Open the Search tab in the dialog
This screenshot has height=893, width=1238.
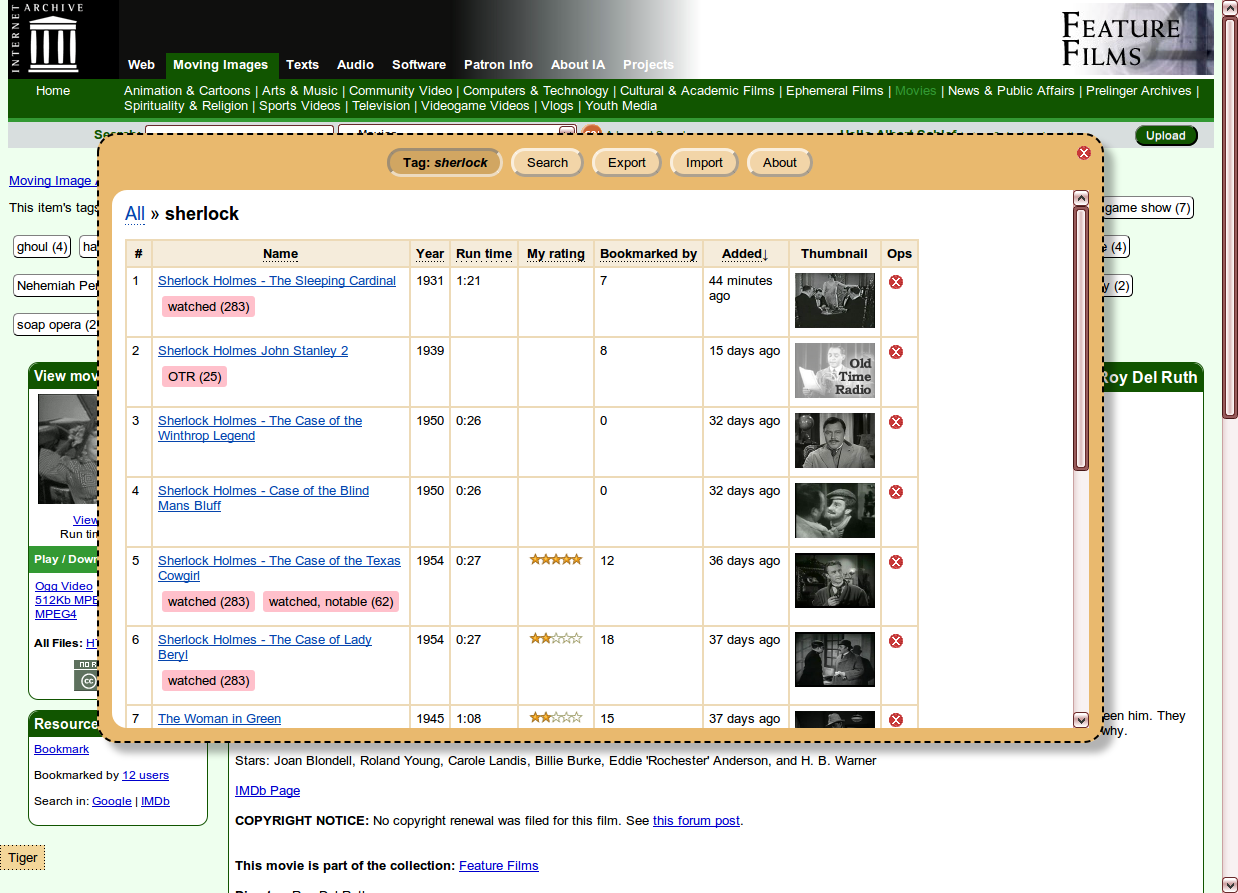click(547, 163)
